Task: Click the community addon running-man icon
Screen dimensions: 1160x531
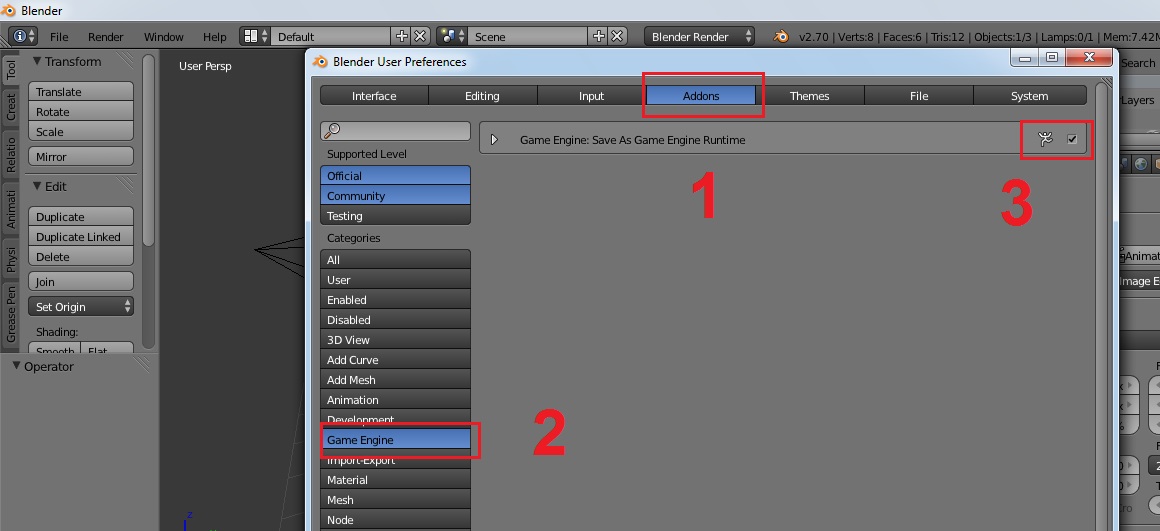Action: point(1045,138)
